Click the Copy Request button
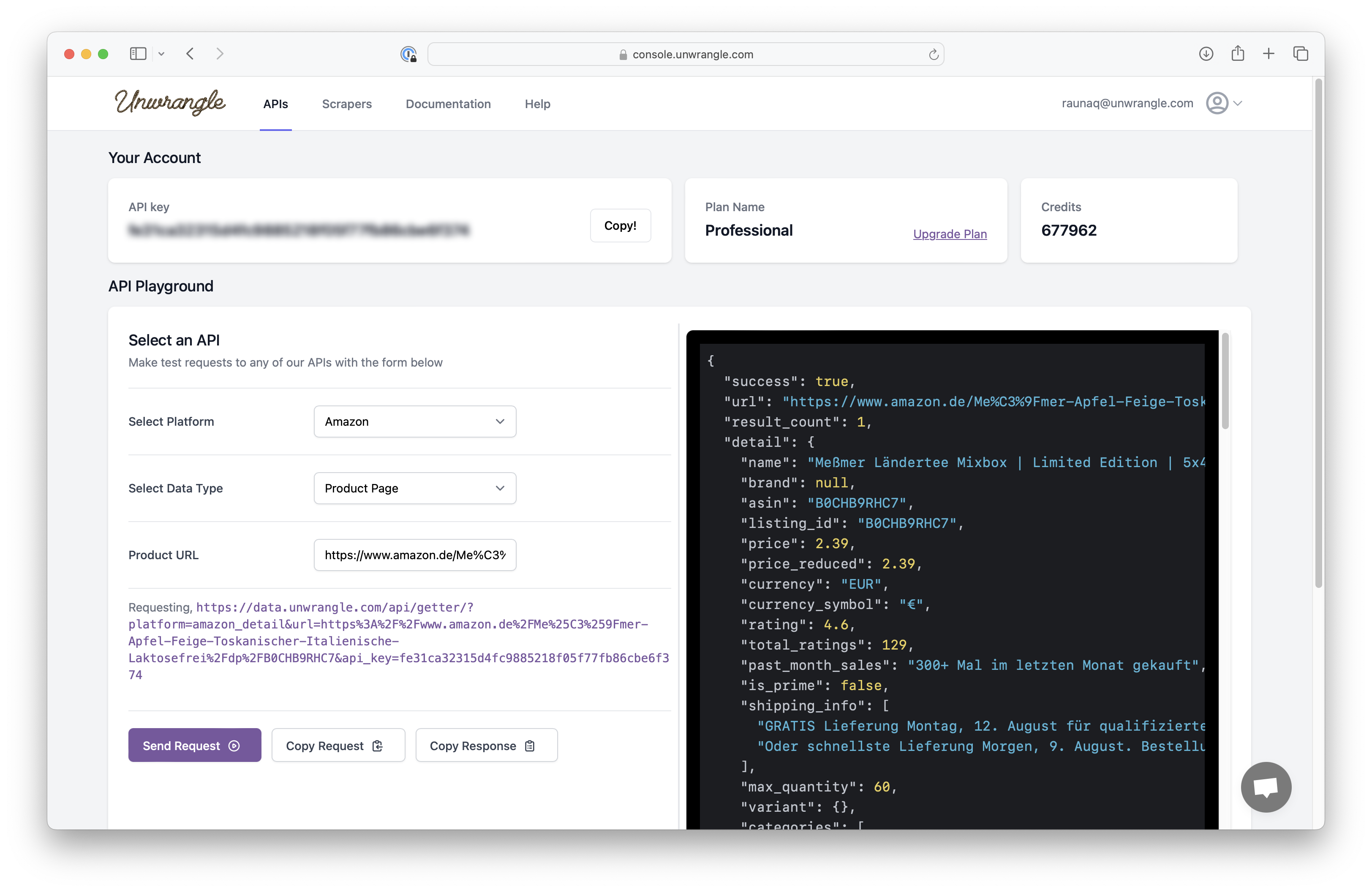 pyautogui.click(x=338, y=745)
